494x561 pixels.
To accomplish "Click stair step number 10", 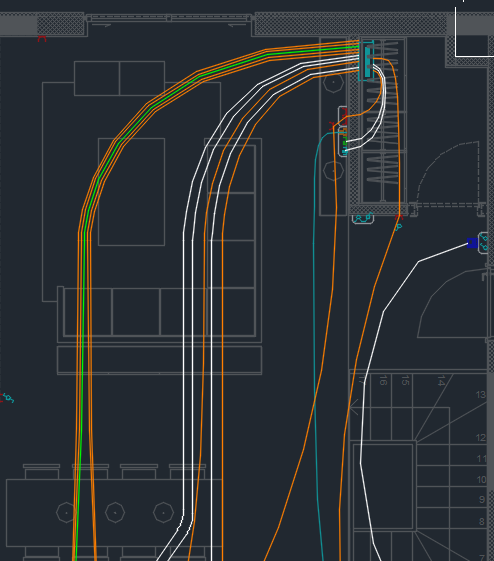I will pos(481,479).
